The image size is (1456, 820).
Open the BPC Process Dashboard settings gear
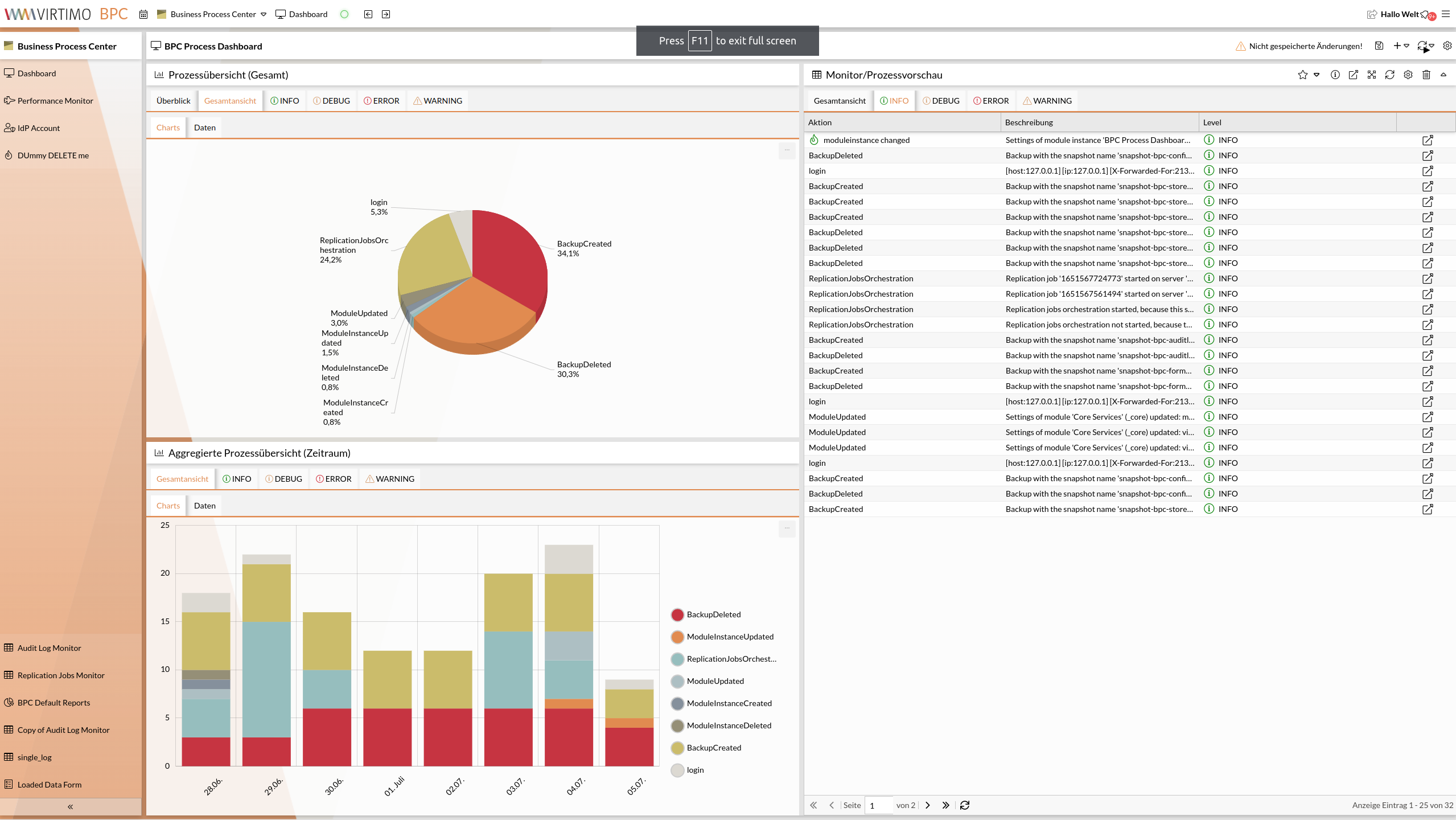[1447, 46]
